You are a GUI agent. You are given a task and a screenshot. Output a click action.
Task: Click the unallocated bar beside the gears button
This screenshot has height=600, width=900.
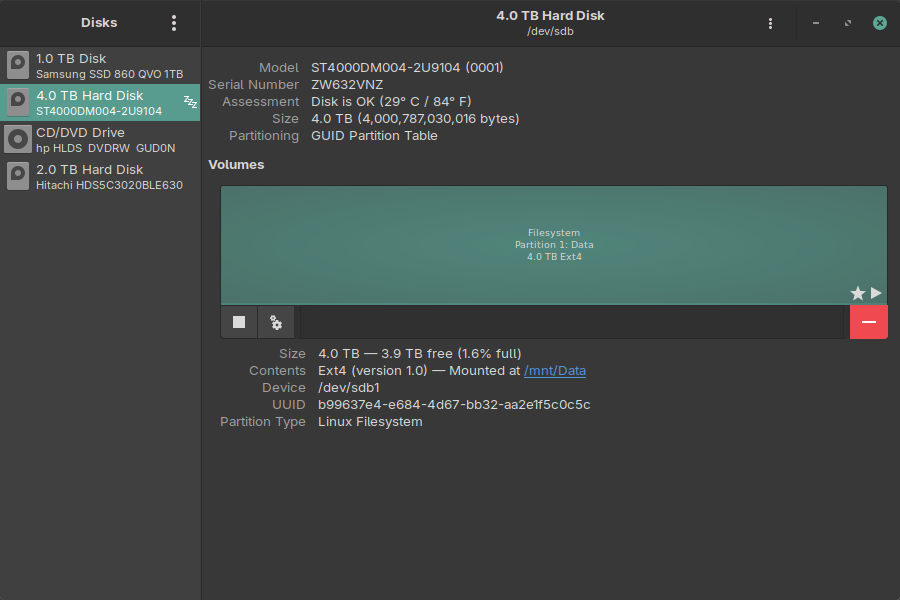[x=572, y=322]
